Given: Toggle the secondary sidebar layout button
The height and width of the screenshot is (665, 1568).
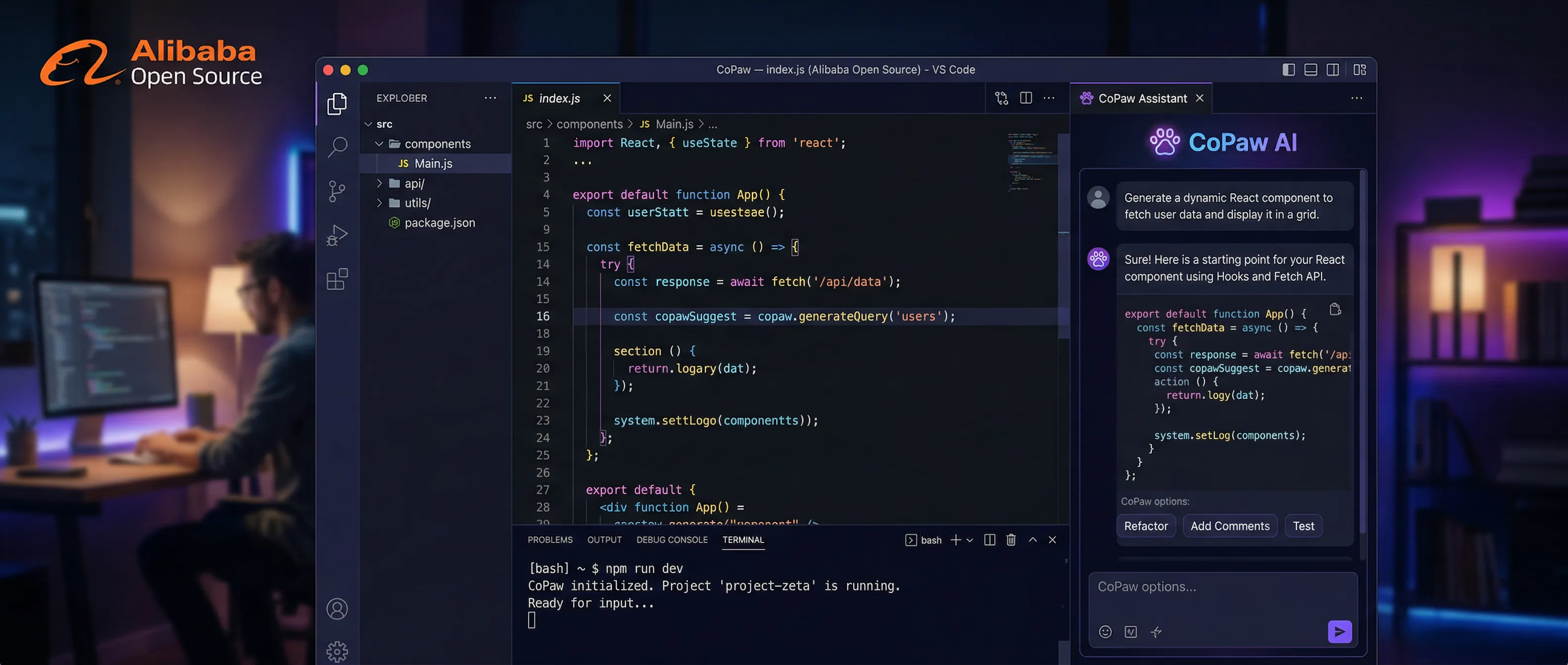Looking at the screenshot, I should (x=1332, y=70).
